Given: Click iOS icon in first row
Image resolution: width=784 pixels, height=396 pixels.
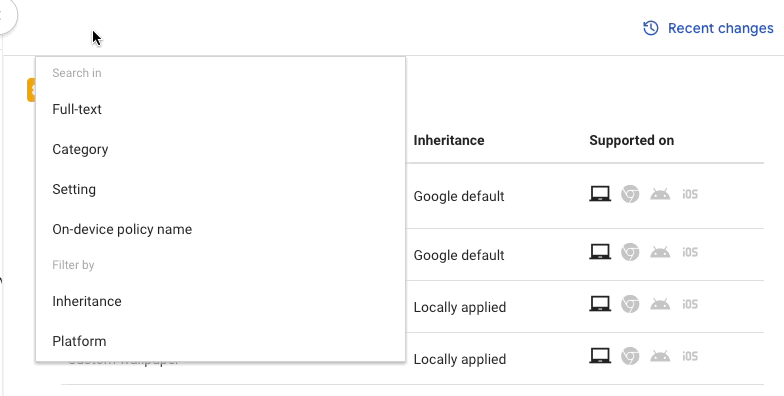Looking at the screenshot, I should coord(690,194).
